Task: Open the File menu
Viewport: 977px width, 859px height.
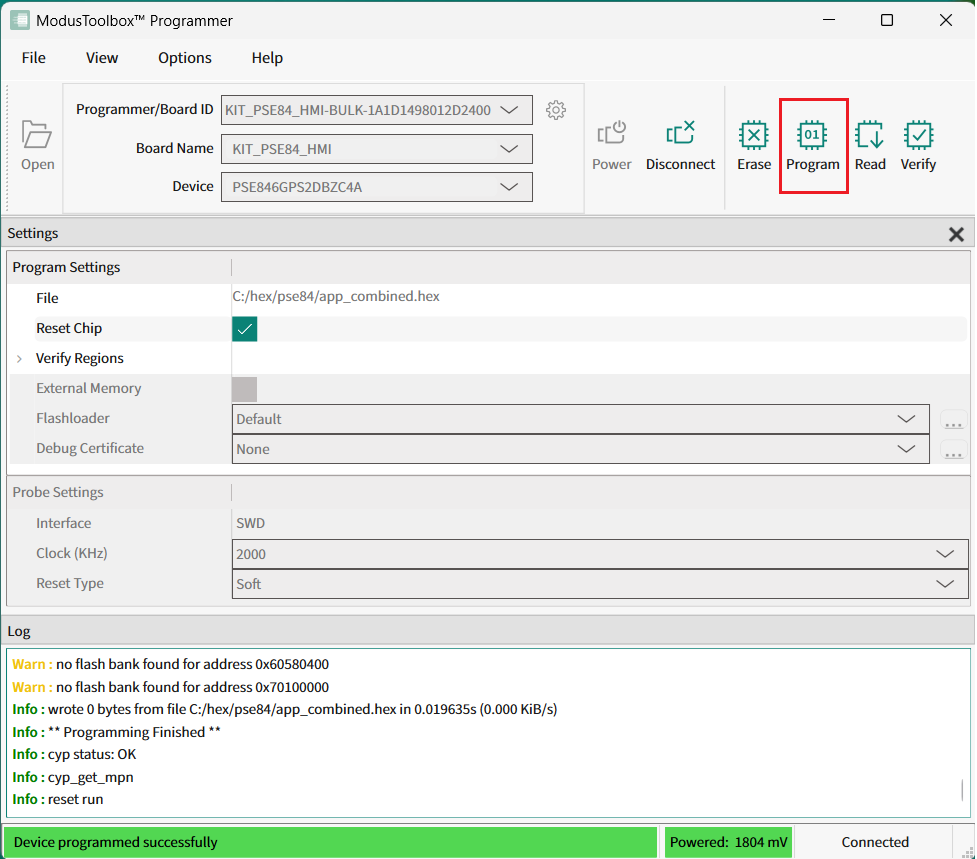Action: [x=34, y=58]
